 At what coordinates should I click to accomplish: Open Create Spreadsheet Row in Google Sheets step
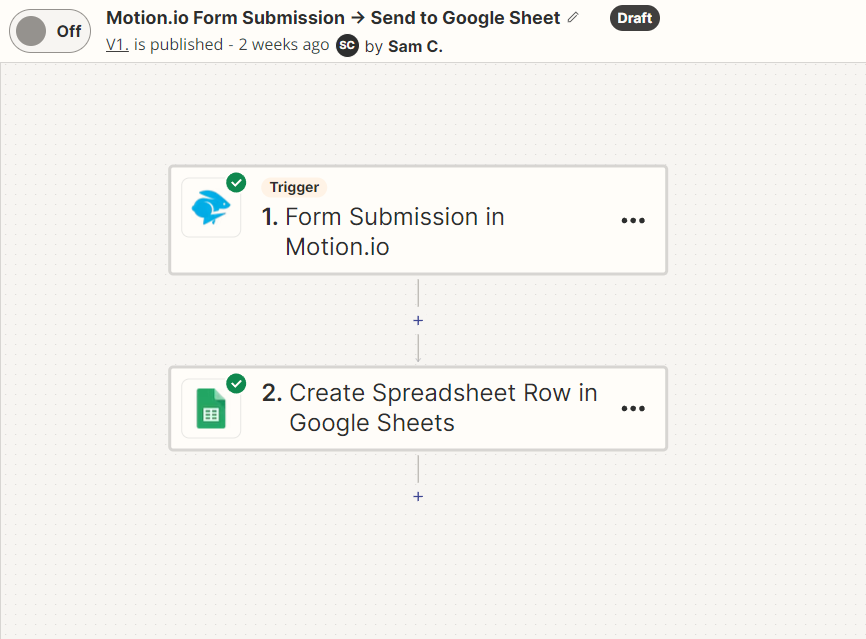click(418, 409)
